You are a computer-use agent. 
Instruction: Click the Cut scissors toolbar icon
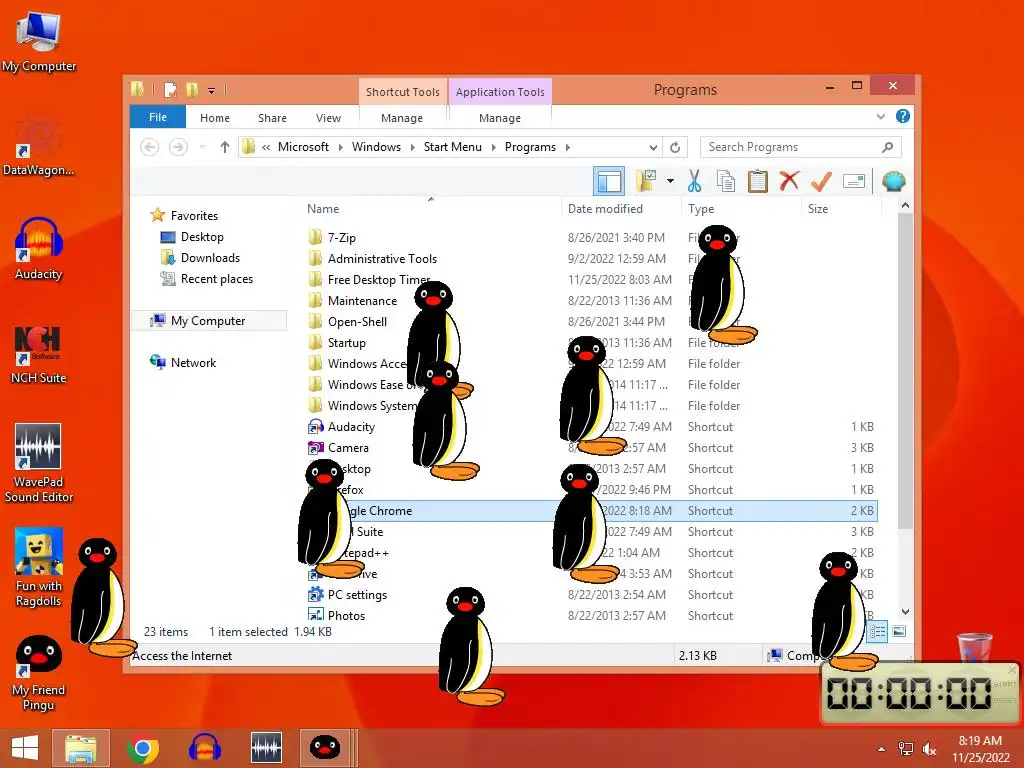[694, 181]
